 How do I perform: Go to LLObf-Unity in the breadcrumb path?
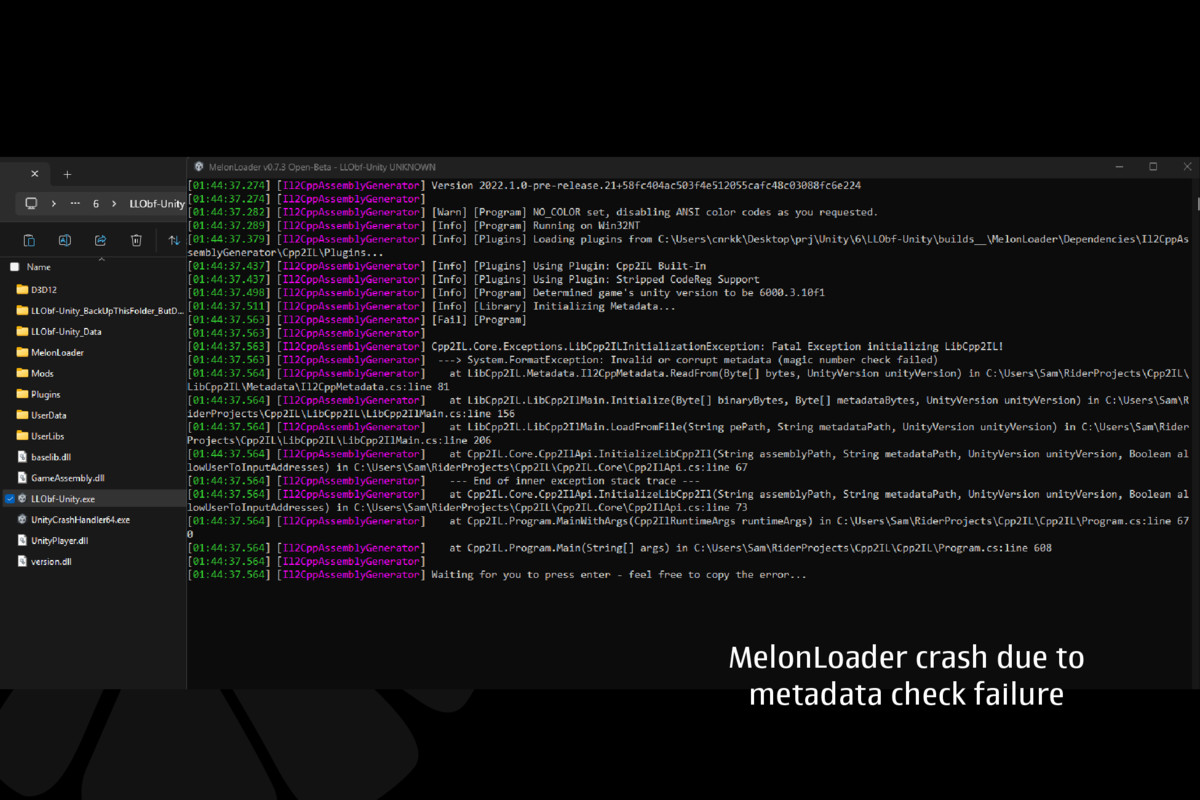click(x=157, y=203)
